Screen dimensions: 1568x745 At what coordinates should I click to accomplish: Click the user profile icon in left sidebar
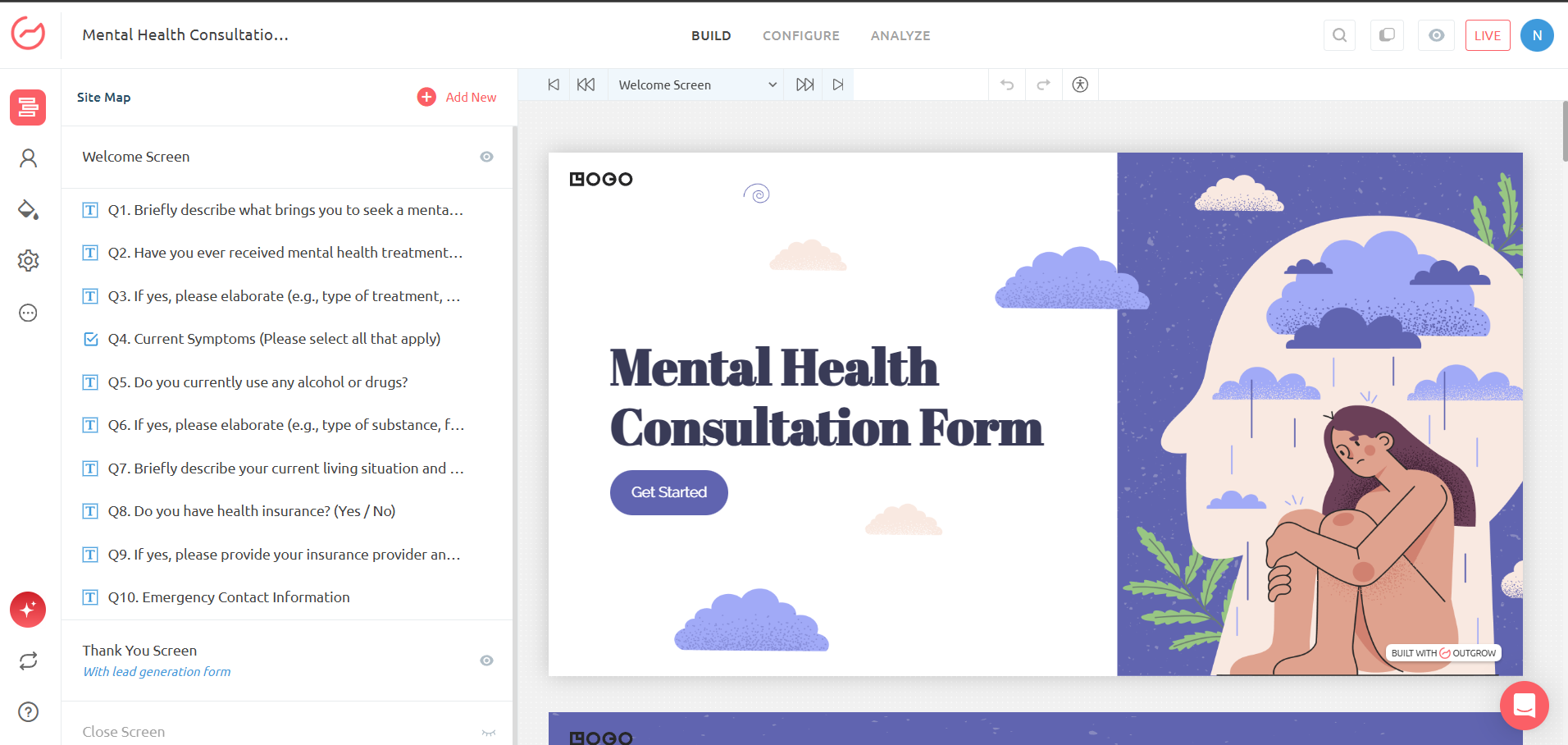pos(28,158)
